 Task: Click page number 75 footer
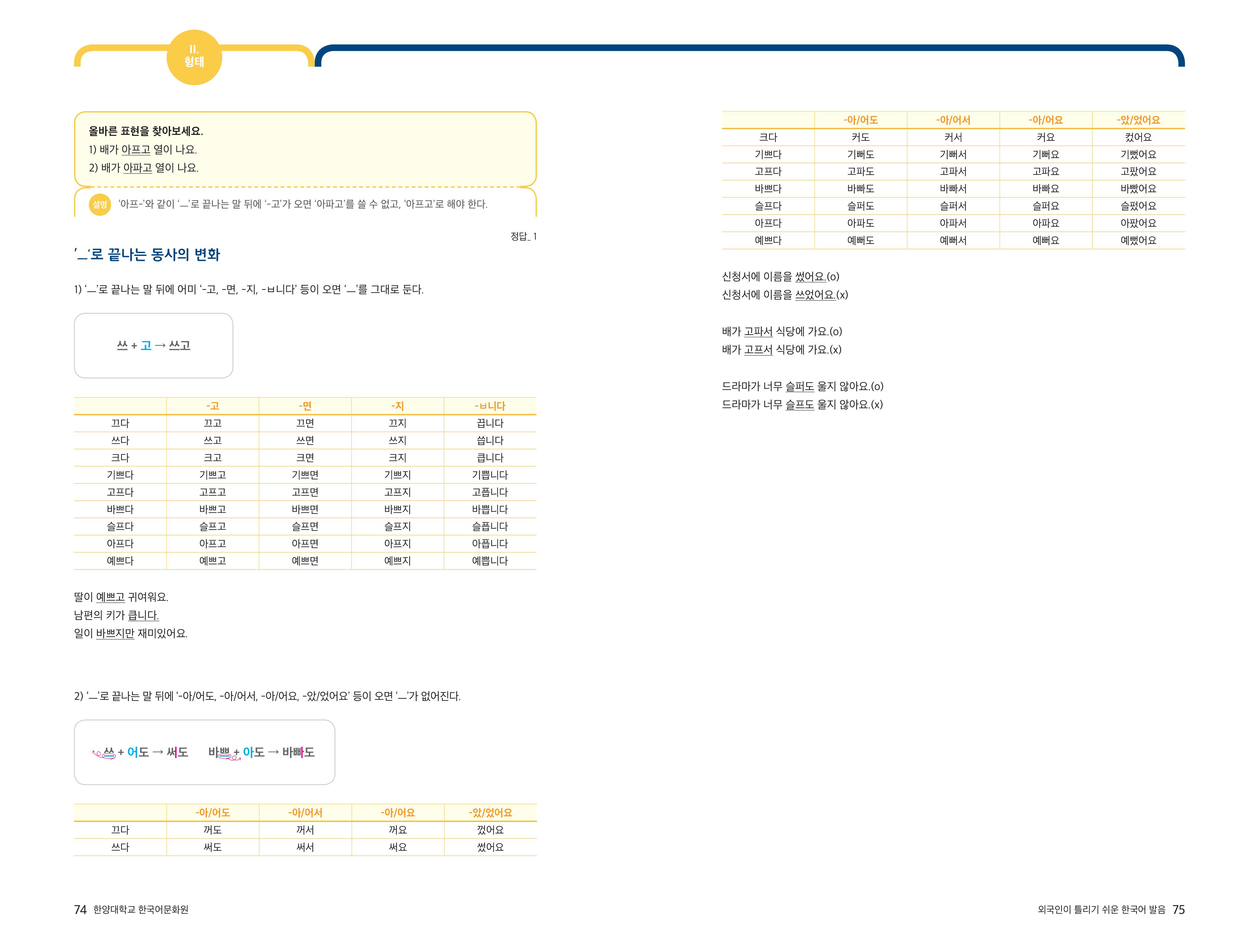pyautogui.click(x=1178, y=909)
